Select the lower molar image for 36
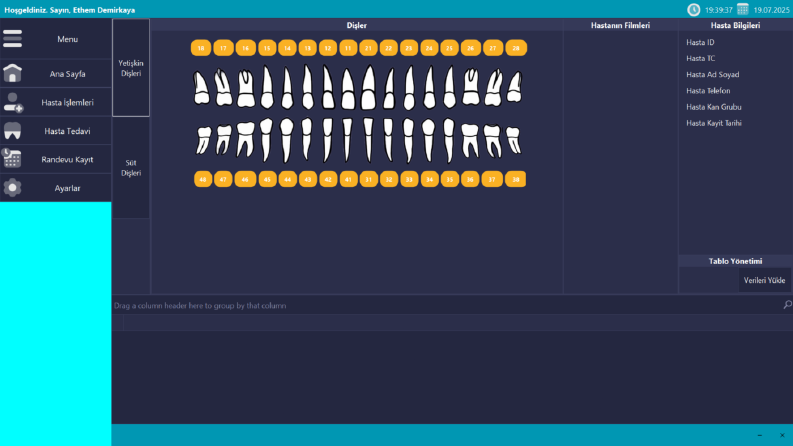This screenshot has height=446, width=793. pyautogui.click(x=470, y=141)
